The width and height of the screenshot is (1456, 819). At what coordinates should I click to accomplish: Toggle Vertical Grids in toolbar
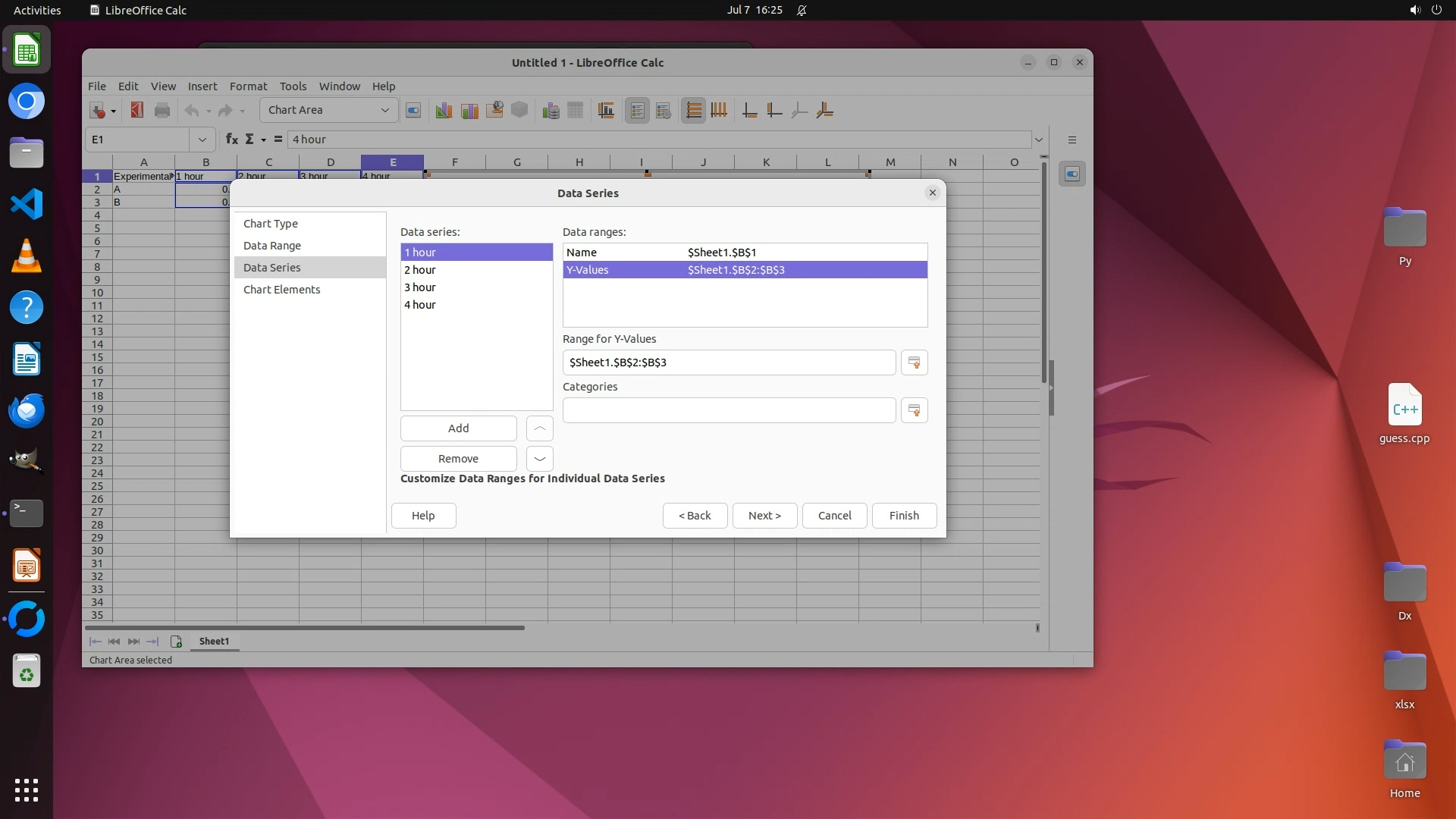tap(719, 111)
